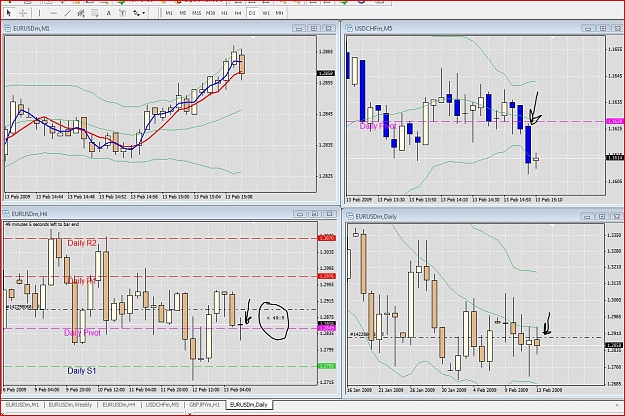Pick the Fibonacci retracement tool
The image size is (625, 416).
click(94, 13)
